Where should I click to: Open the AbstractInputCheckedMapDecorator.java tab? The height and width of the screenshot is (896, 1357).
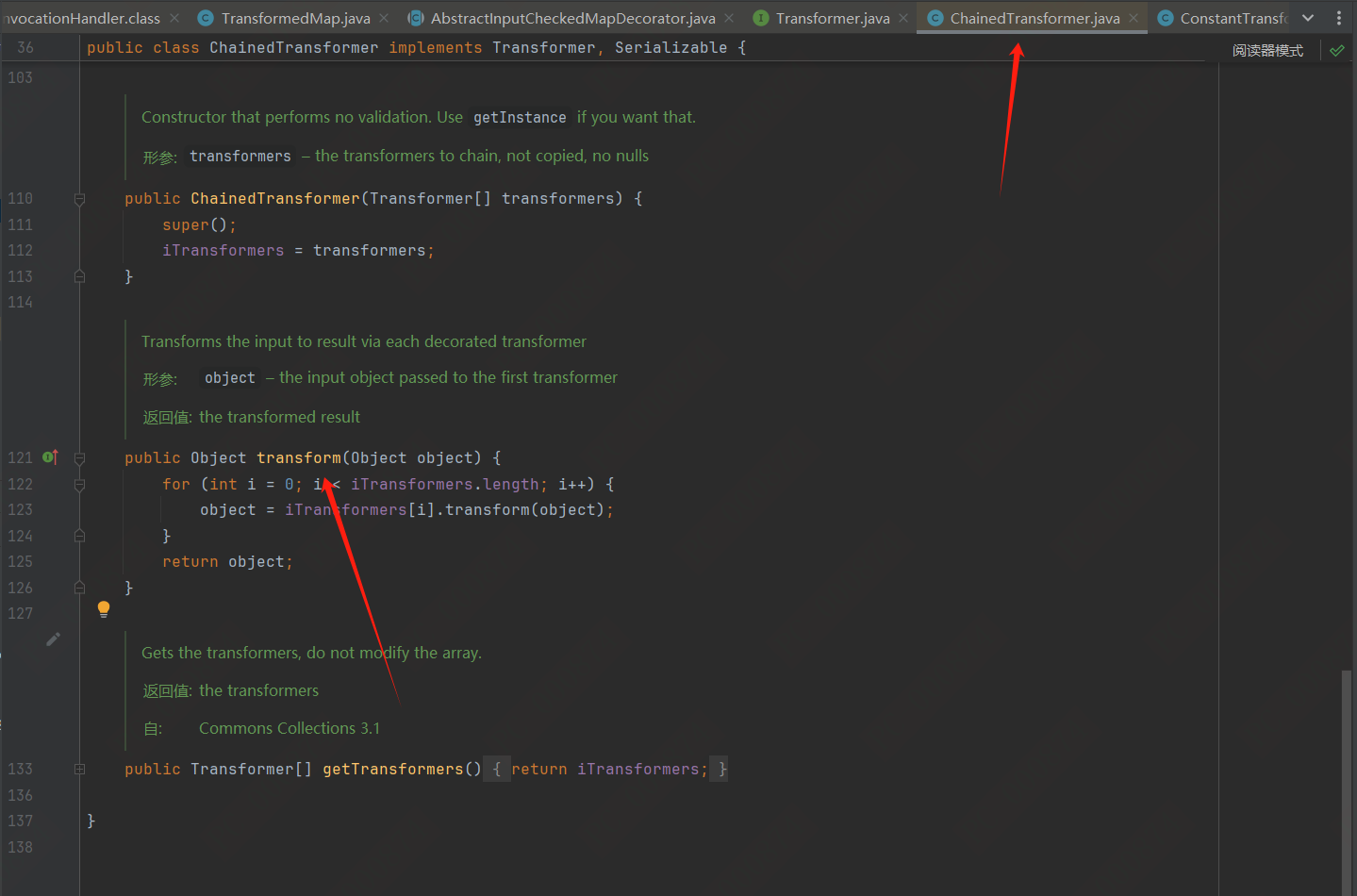(572, 18)
